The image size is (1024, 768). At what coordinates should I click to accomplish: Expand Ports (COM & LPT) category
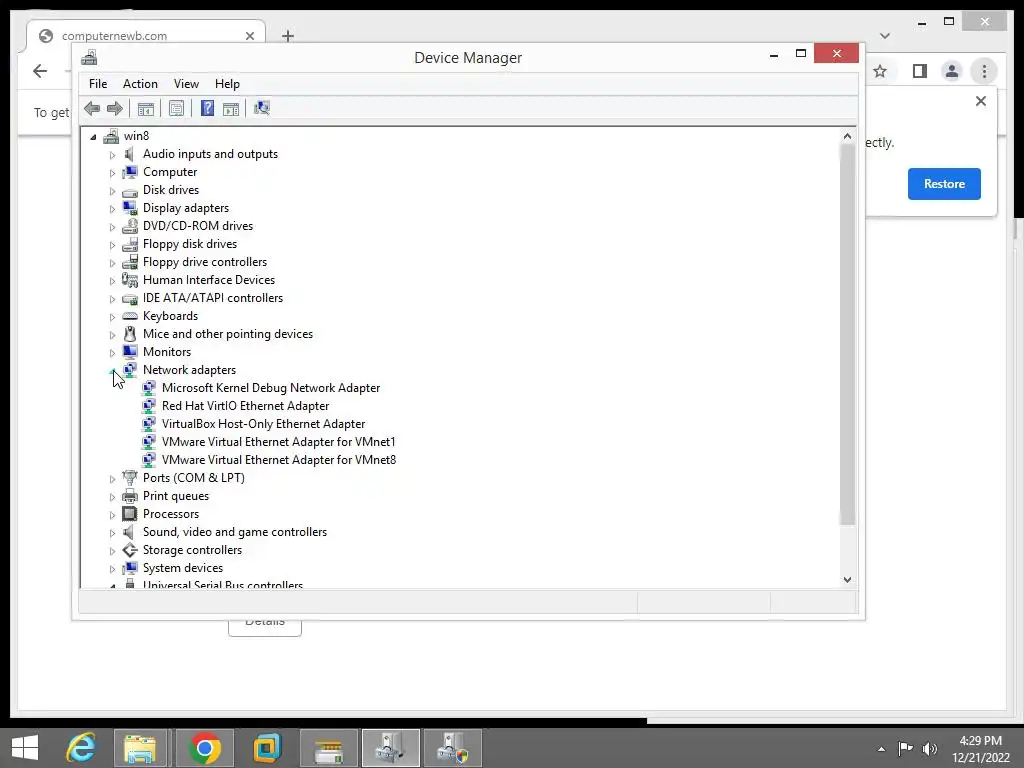[x=112, y=479]
